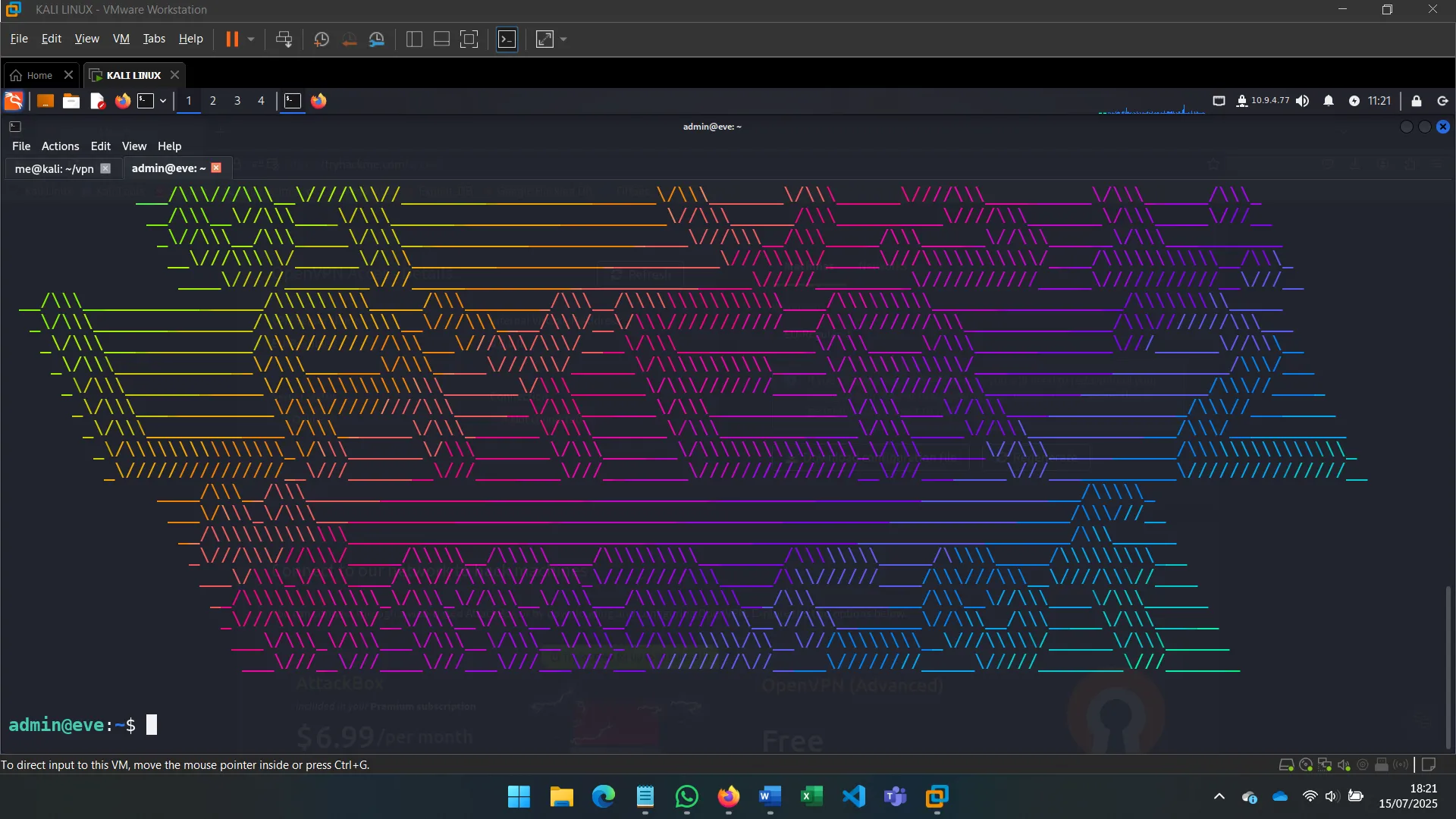1456x819 pixels.
Task: Open the VM menu in VMware
Action: pyautogui.click(x=121, y=39)
